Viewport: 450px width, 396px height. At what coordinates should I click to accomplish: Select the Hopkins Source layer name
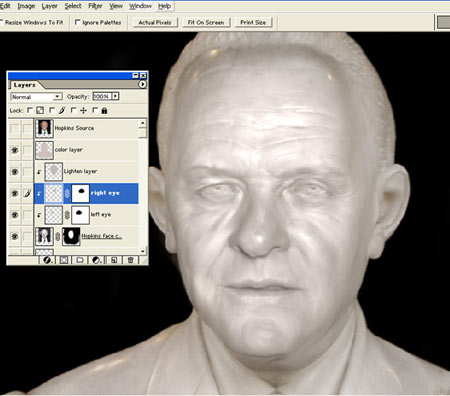(x=74, y=128)
